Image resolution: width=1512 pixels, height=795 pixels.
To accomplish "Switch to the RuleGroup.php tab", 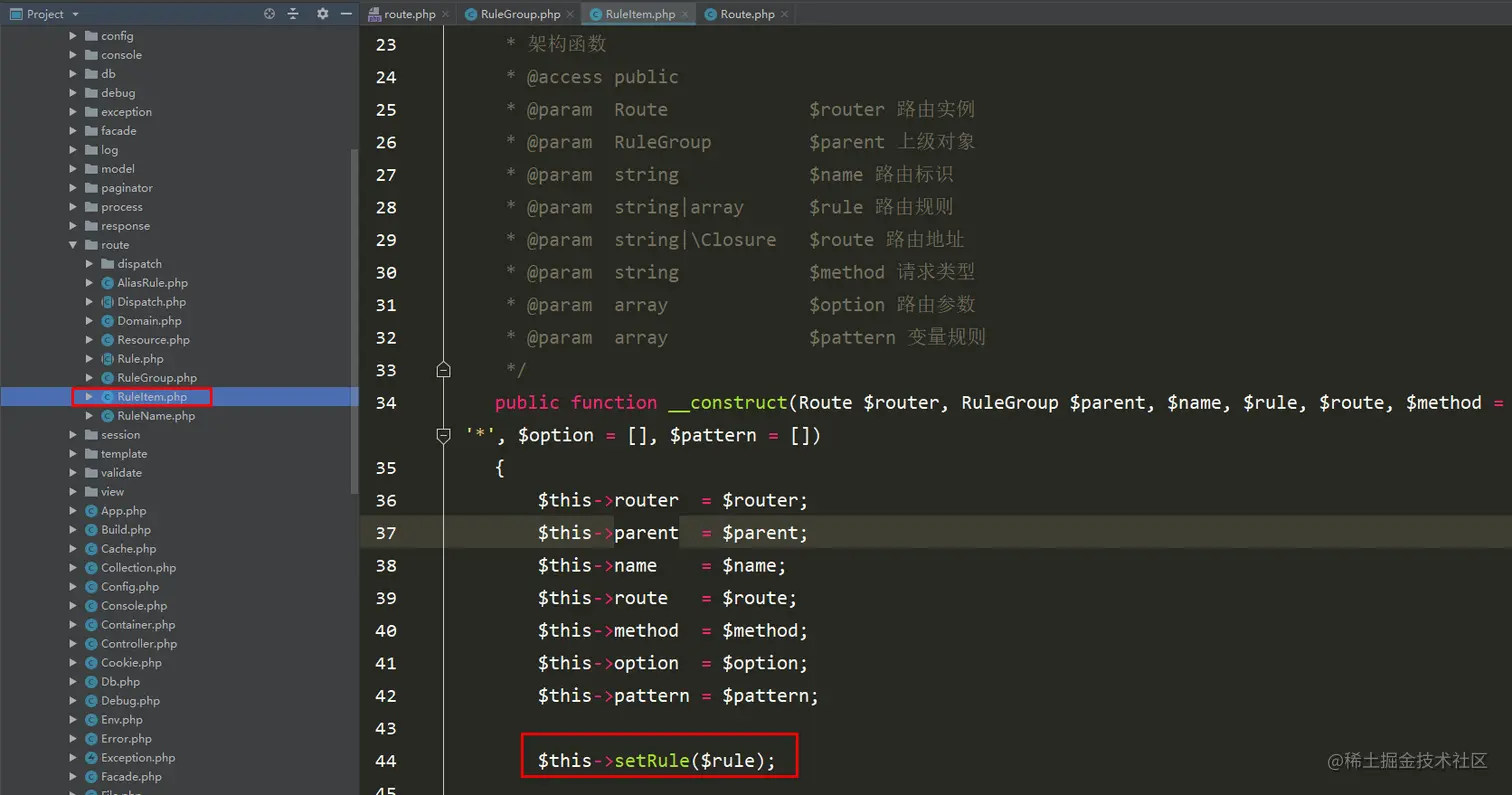I will (x=519, y=14).
